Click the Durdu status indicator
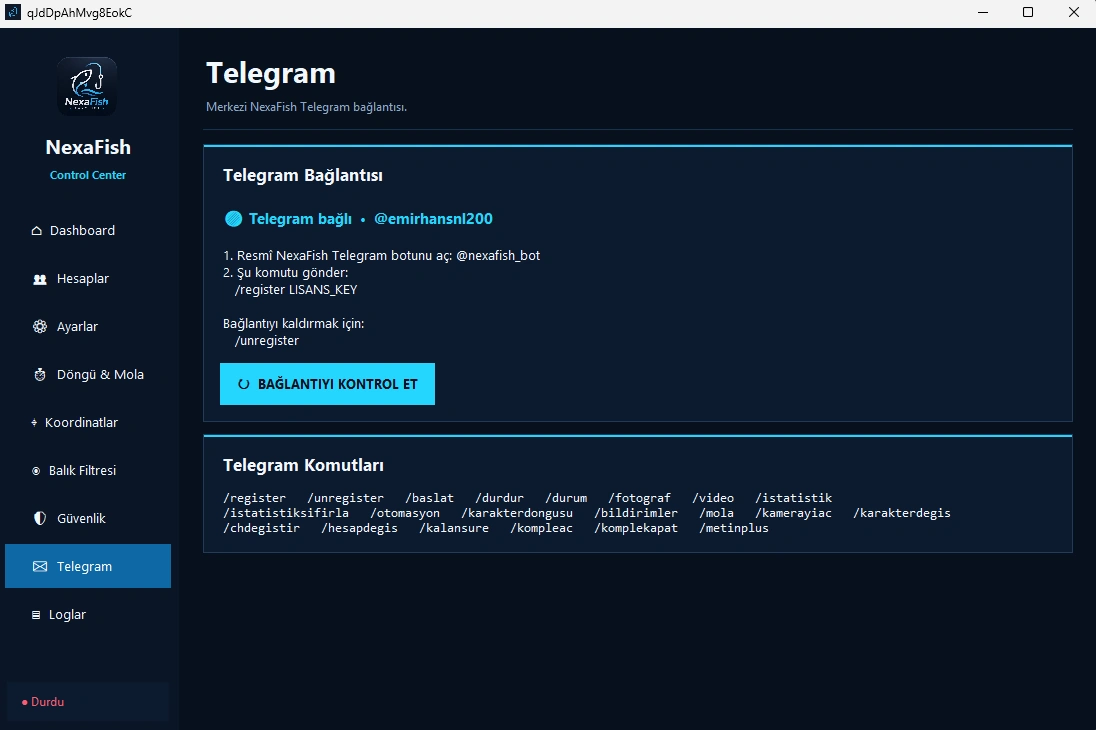This screenshot has height=730, width=1096. point(43,702)
